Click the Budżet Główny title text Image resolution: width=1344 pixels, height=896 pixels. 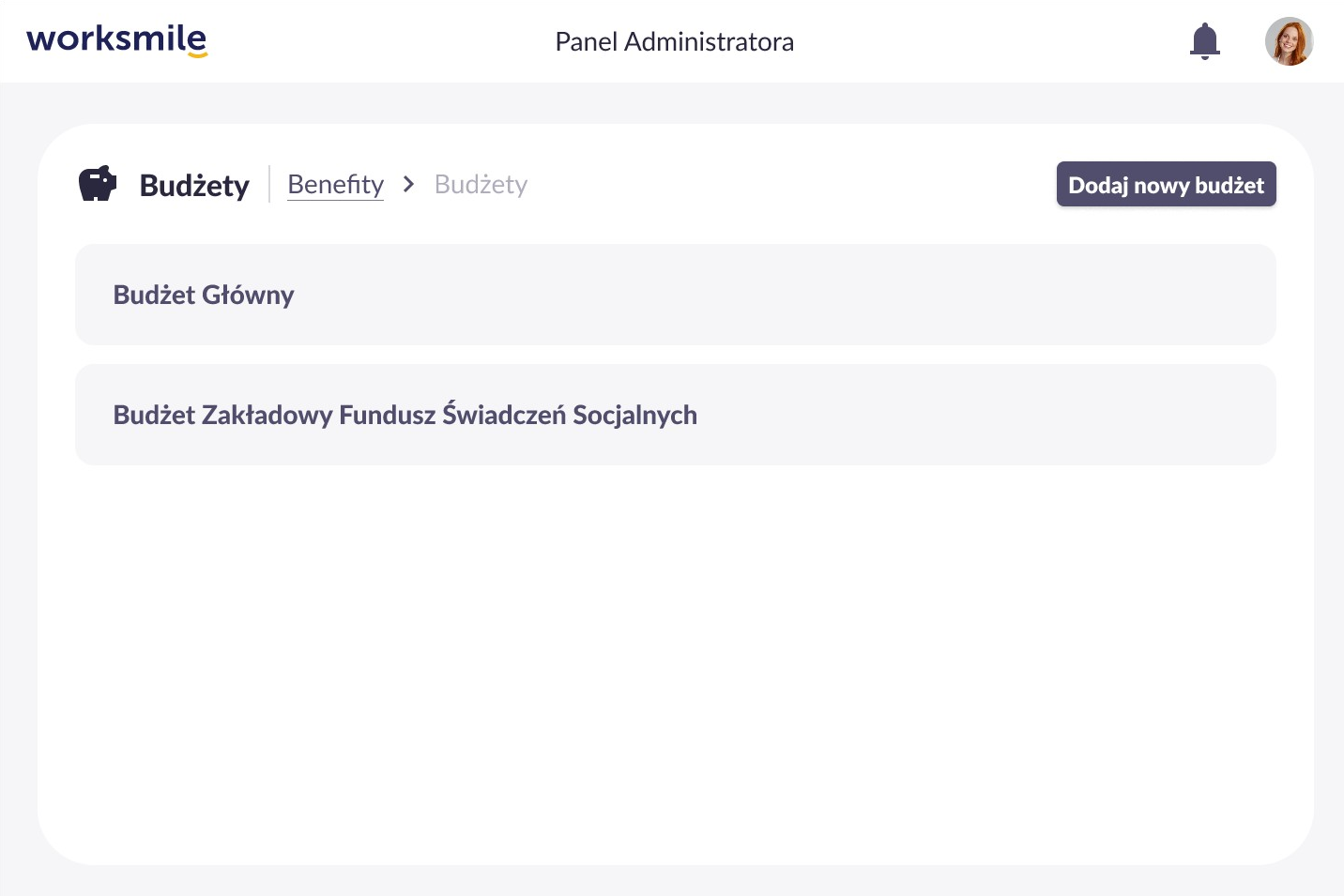click(x=204, y=295)
